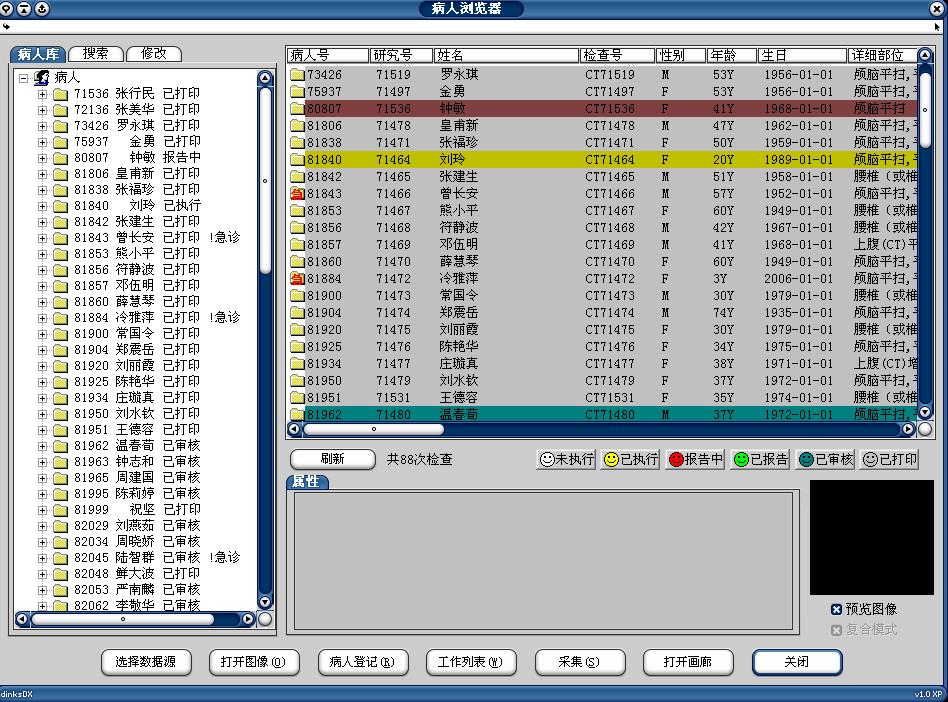The width and height of the screenshot is (948, 702).
Task: Click the round corner button beside the table's horizontal scrollbar
Action: (925, 429)
